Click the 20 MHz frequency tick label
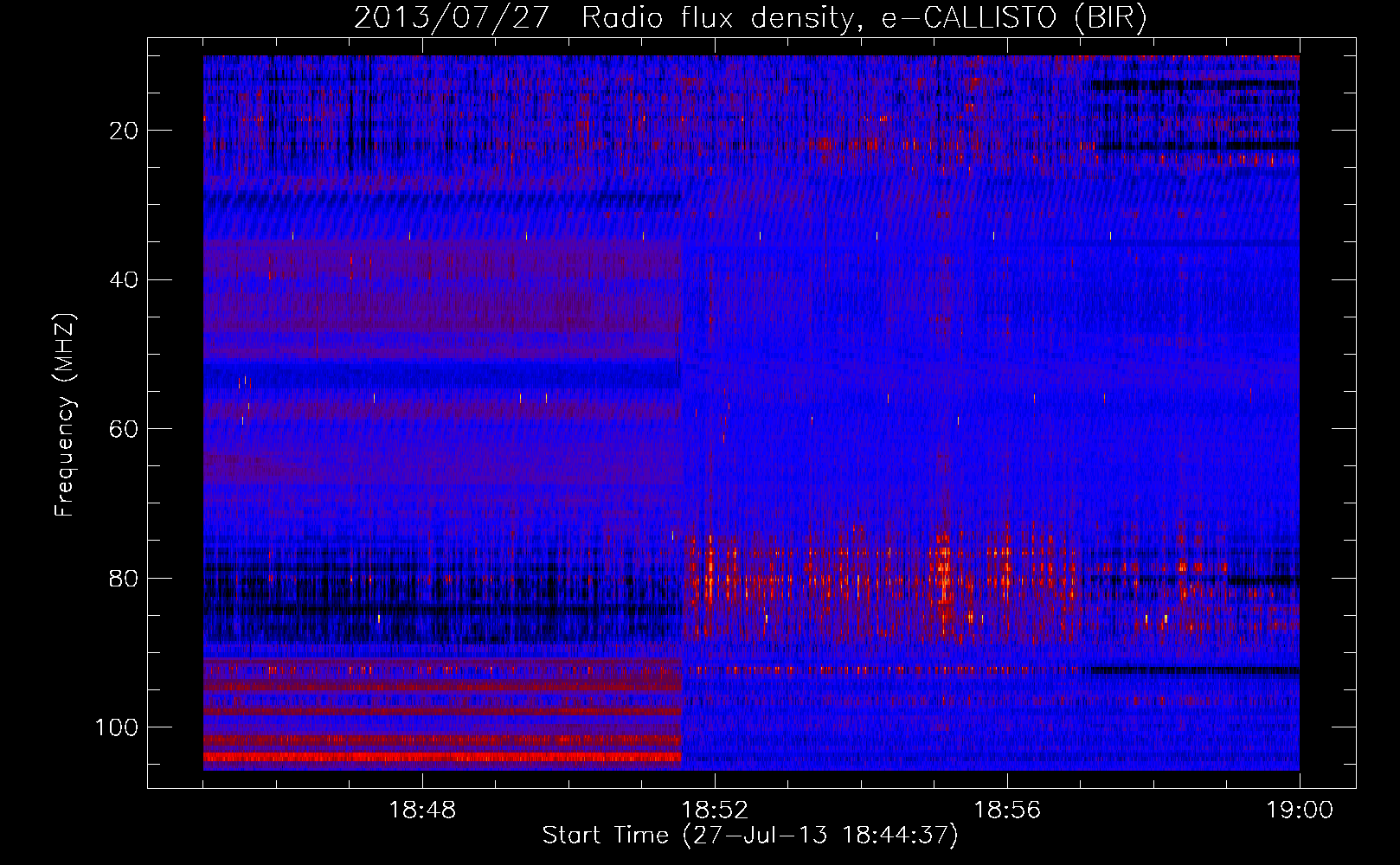 point(125,131)
